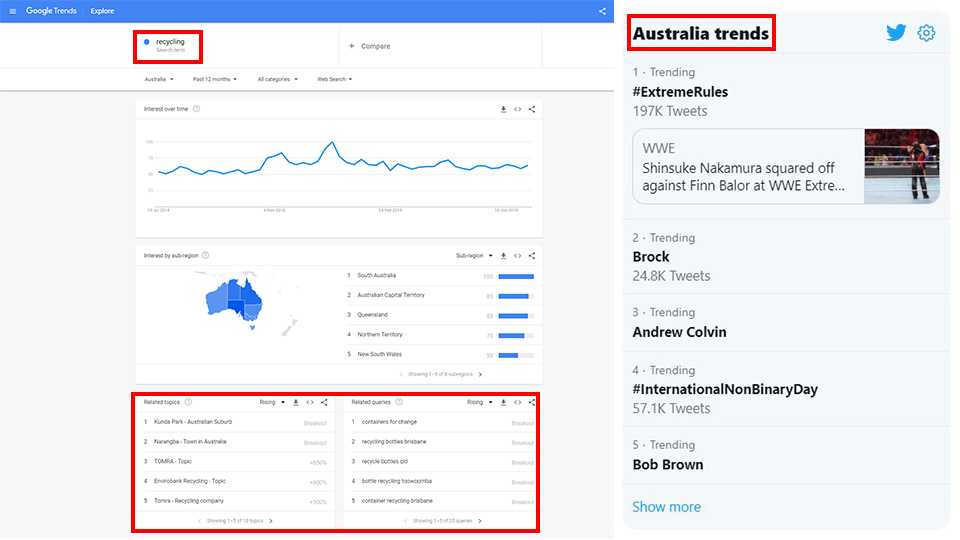Open embed code for Interest over time
The image size is (960, 540).
(x=517, y=109)
